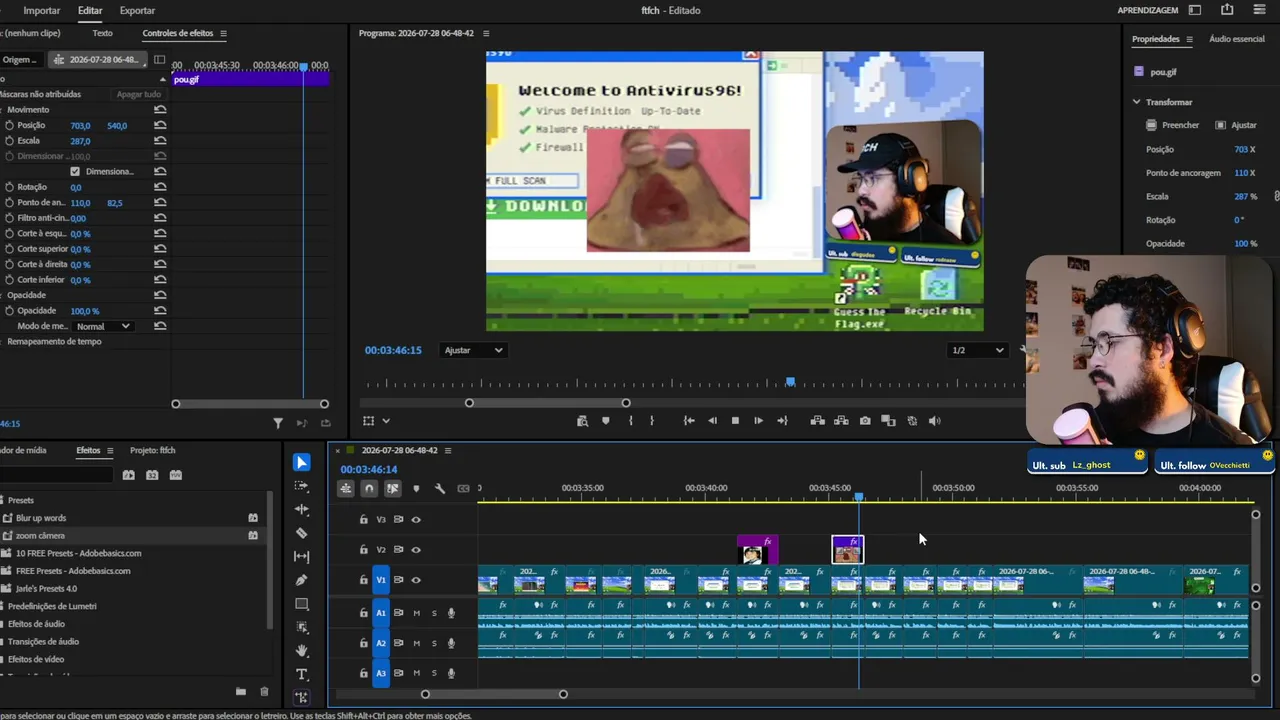Select the Ripple Edit tool
The height and width of the screenshot is (720, 1280).
point(302,510)
